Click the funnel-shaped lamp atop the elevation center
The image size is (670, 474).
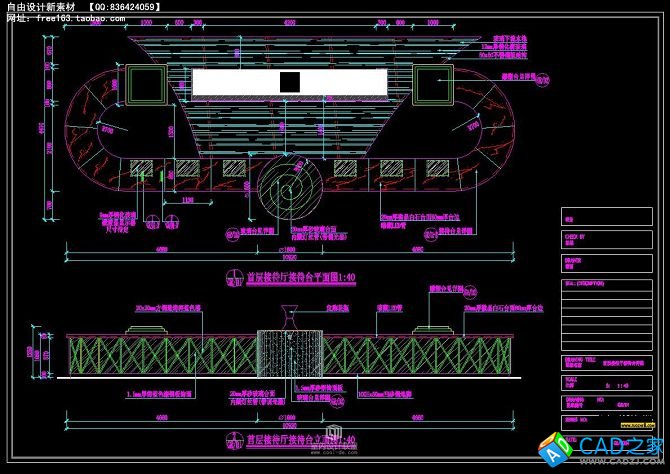pos(288,318)
